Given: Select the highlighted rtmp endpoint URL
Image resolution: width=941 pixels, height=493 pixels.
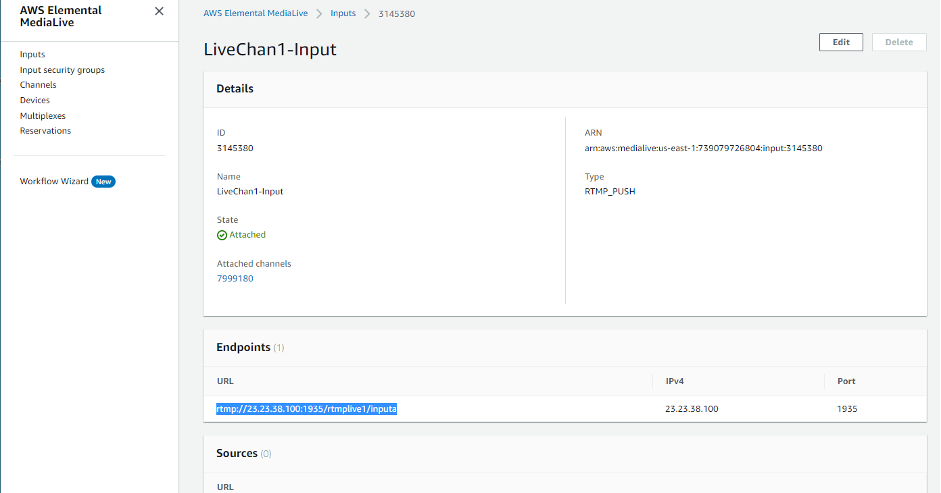Looking at the screenshot, I should (x=307, y=409).
